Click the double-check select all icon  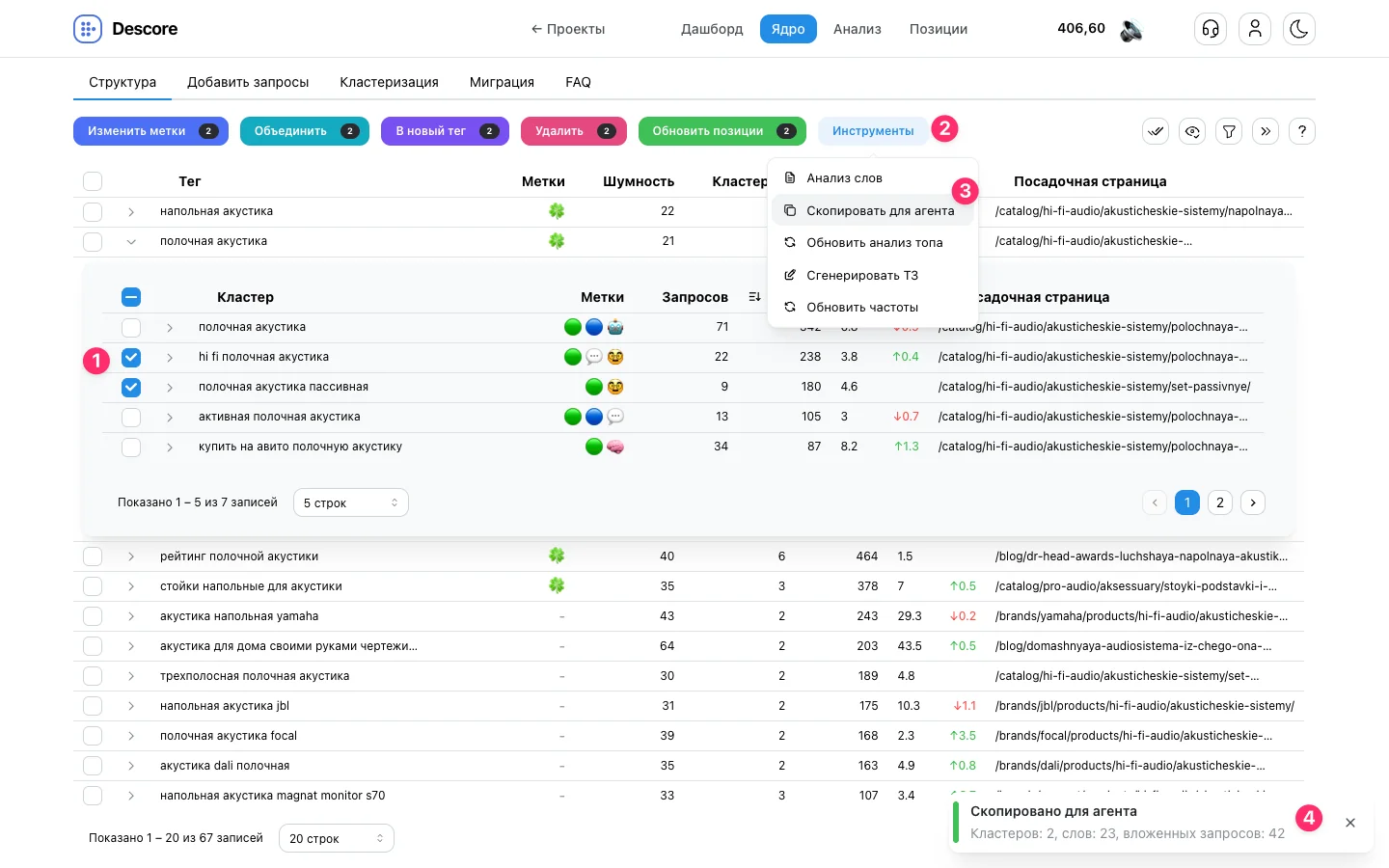[x=1156, y=131]
